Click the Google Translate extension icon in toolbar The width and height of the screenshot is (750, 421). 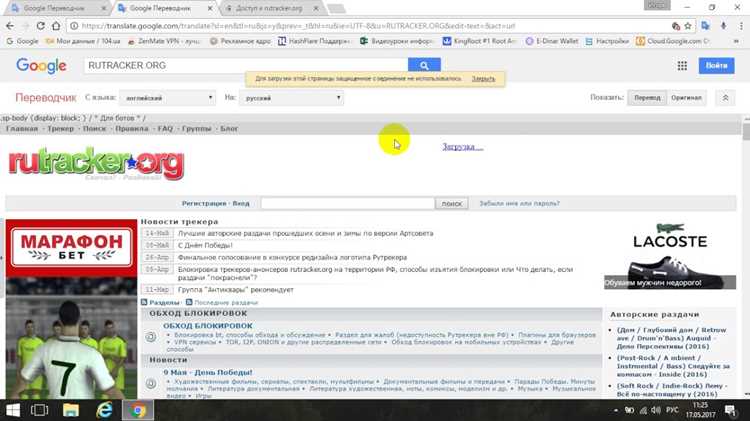(x=706, y=26)
